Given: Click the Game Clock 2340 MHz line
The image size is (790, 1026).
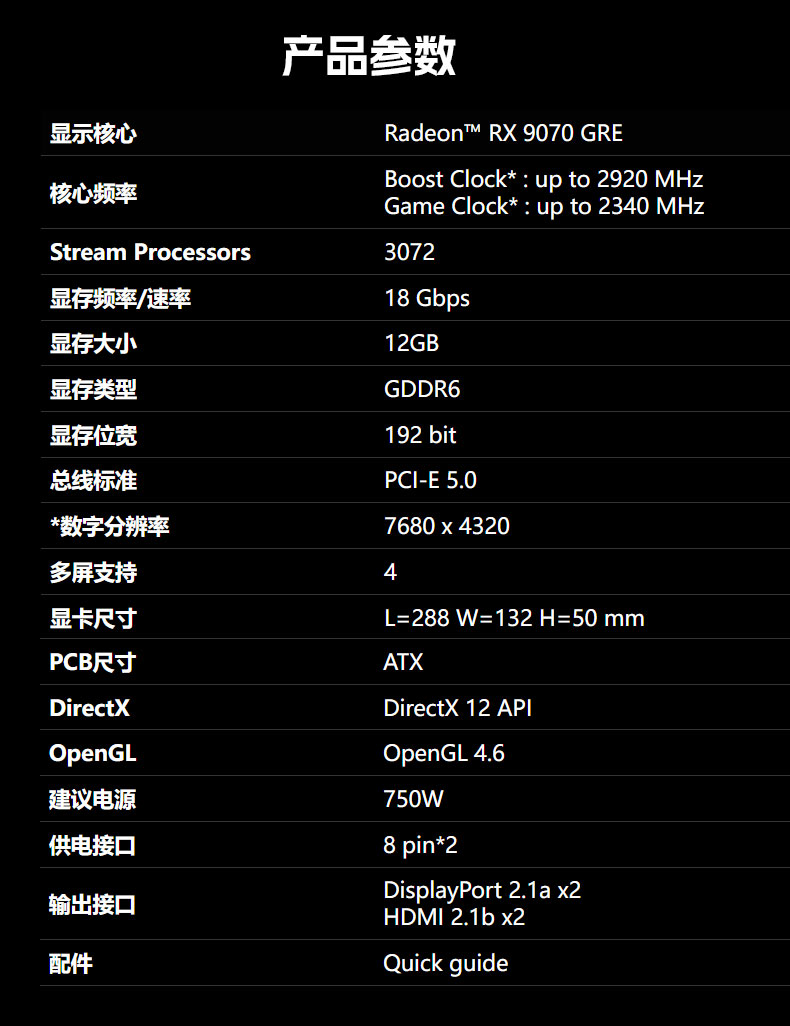Looking at the screenshot, I should point(544,206).
